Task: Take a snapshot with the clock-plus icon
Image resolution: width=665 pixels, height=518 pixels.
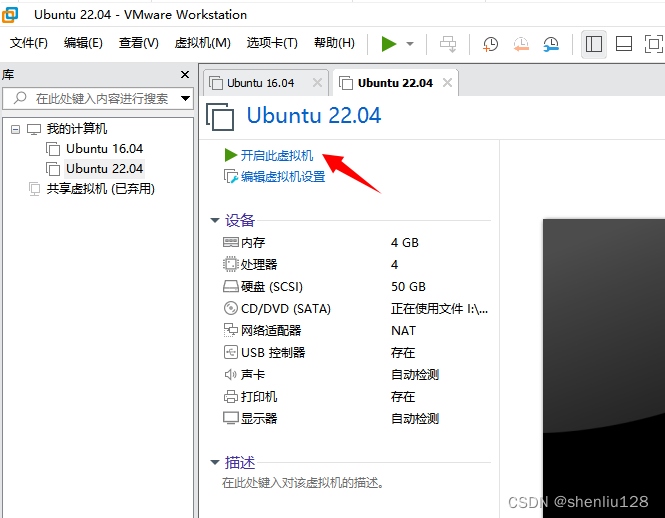Action: click(490, 44)
